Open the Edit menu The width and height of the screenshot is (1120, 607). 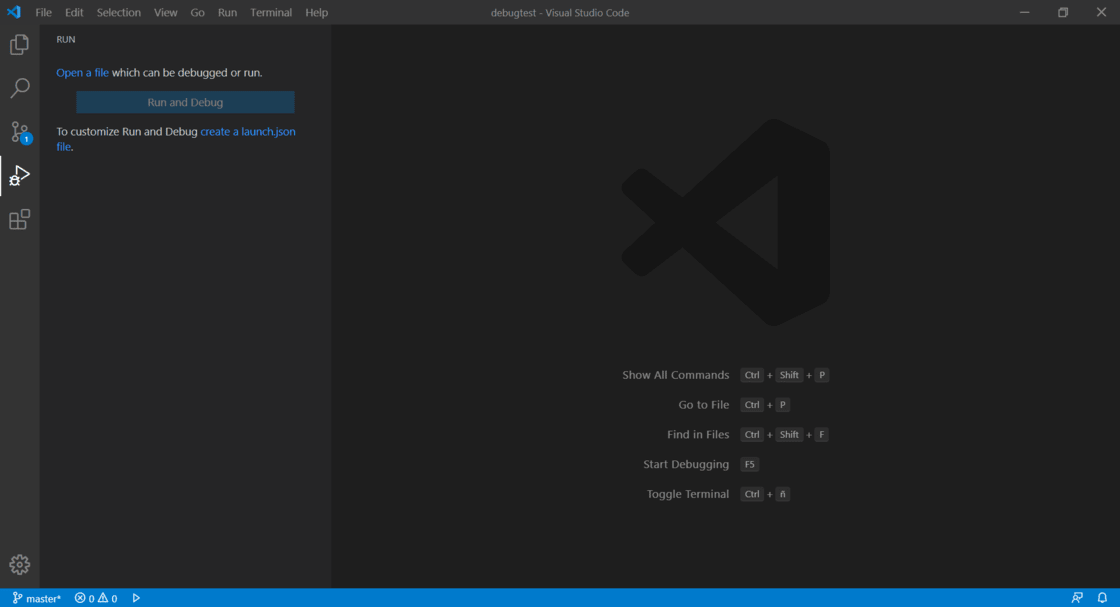coord(74,12)
